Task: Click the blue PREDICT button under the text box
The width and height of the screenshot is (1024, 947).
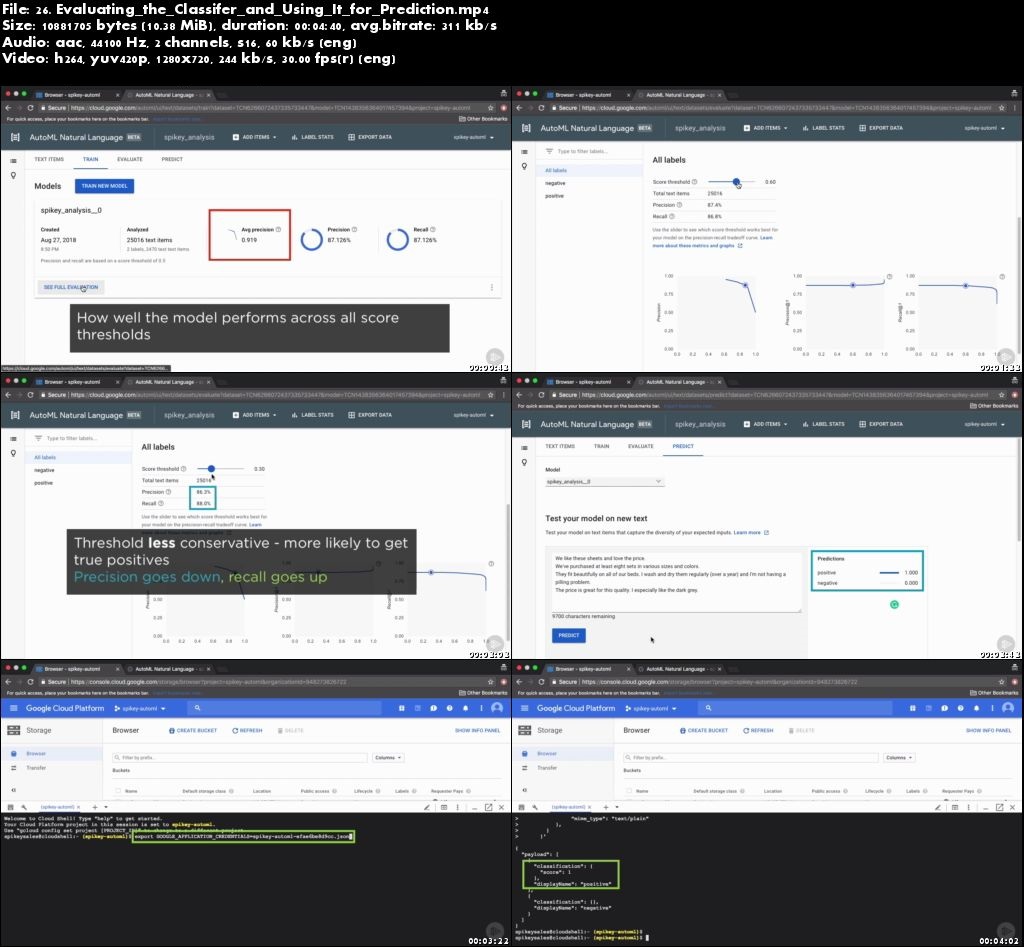Action: (568, 635)
